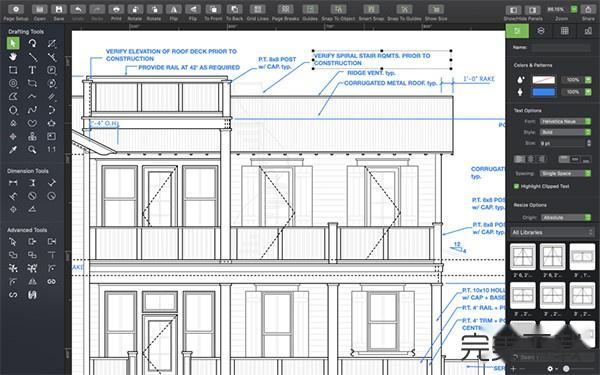
Task: Click the Undo toolbar icon
Action: tap(78, 9)
